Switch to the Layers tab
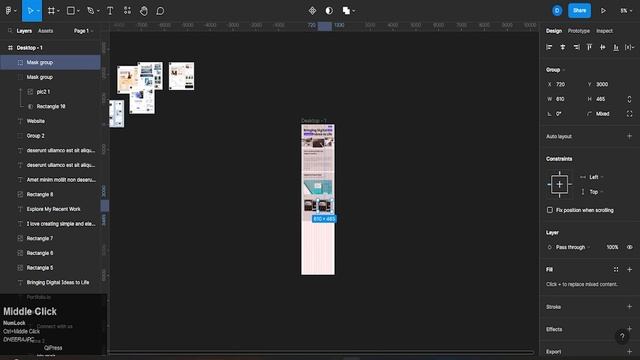The height and width of the screenshot is (360, 640). tap(24, 31)
